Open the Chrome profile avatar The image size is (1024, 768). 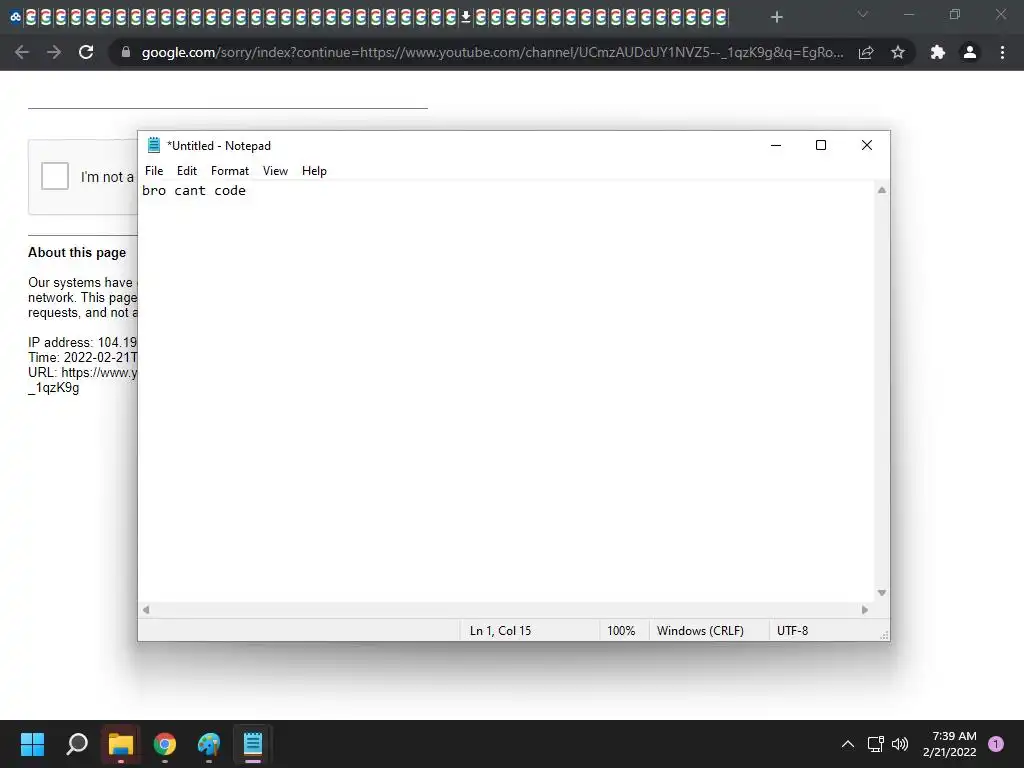click(x=970, y=52)
